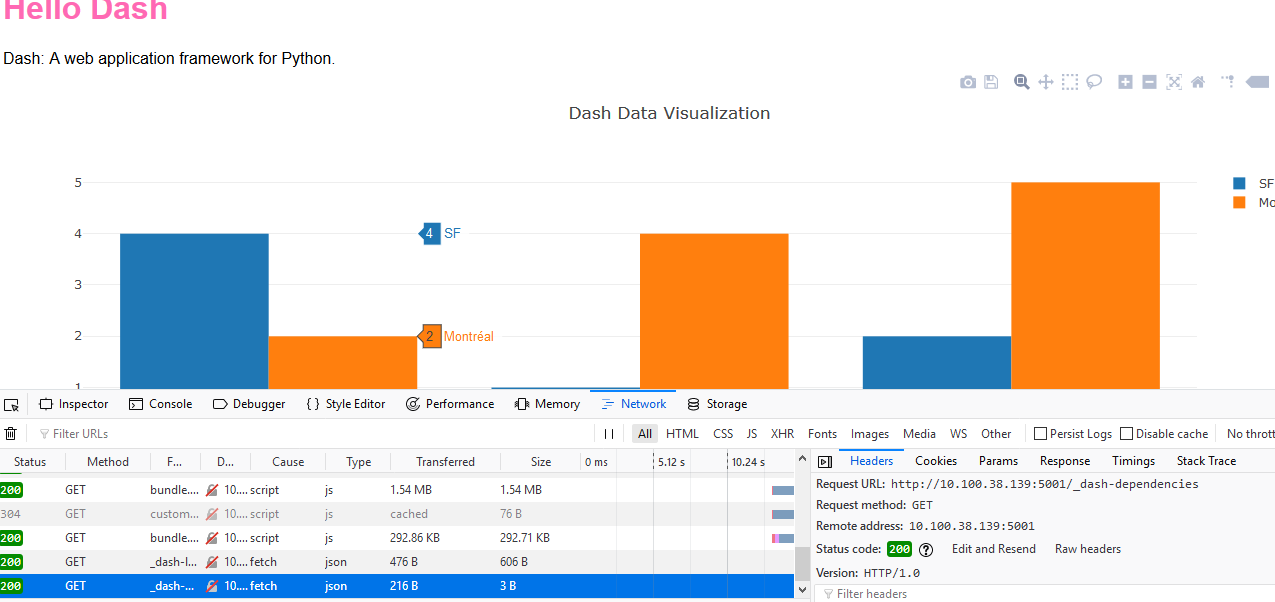The width and height of the screenshot is (1275, 602).
Task: Sort by the Size column header
Action: pos(541,462)
